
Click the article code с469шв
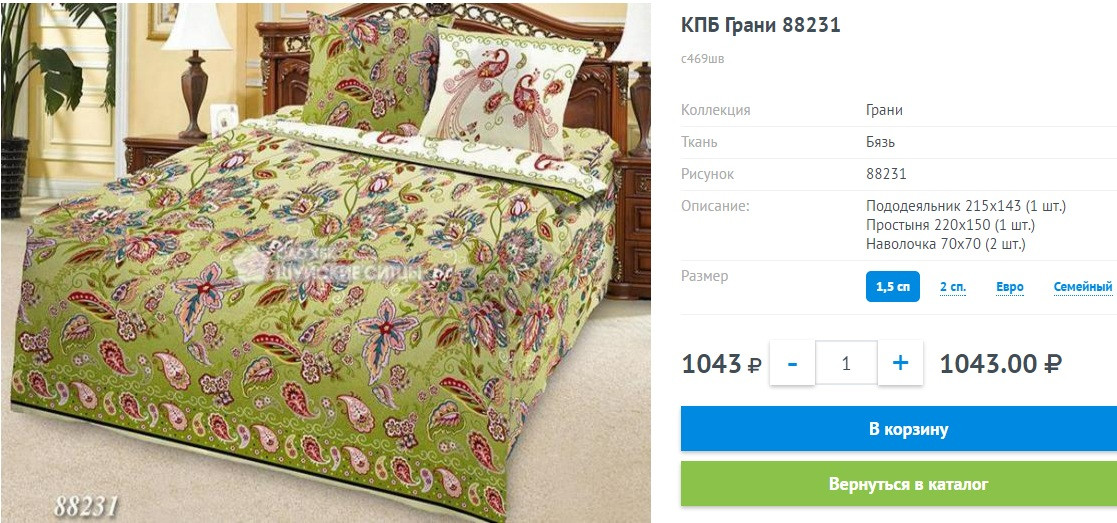702,59
